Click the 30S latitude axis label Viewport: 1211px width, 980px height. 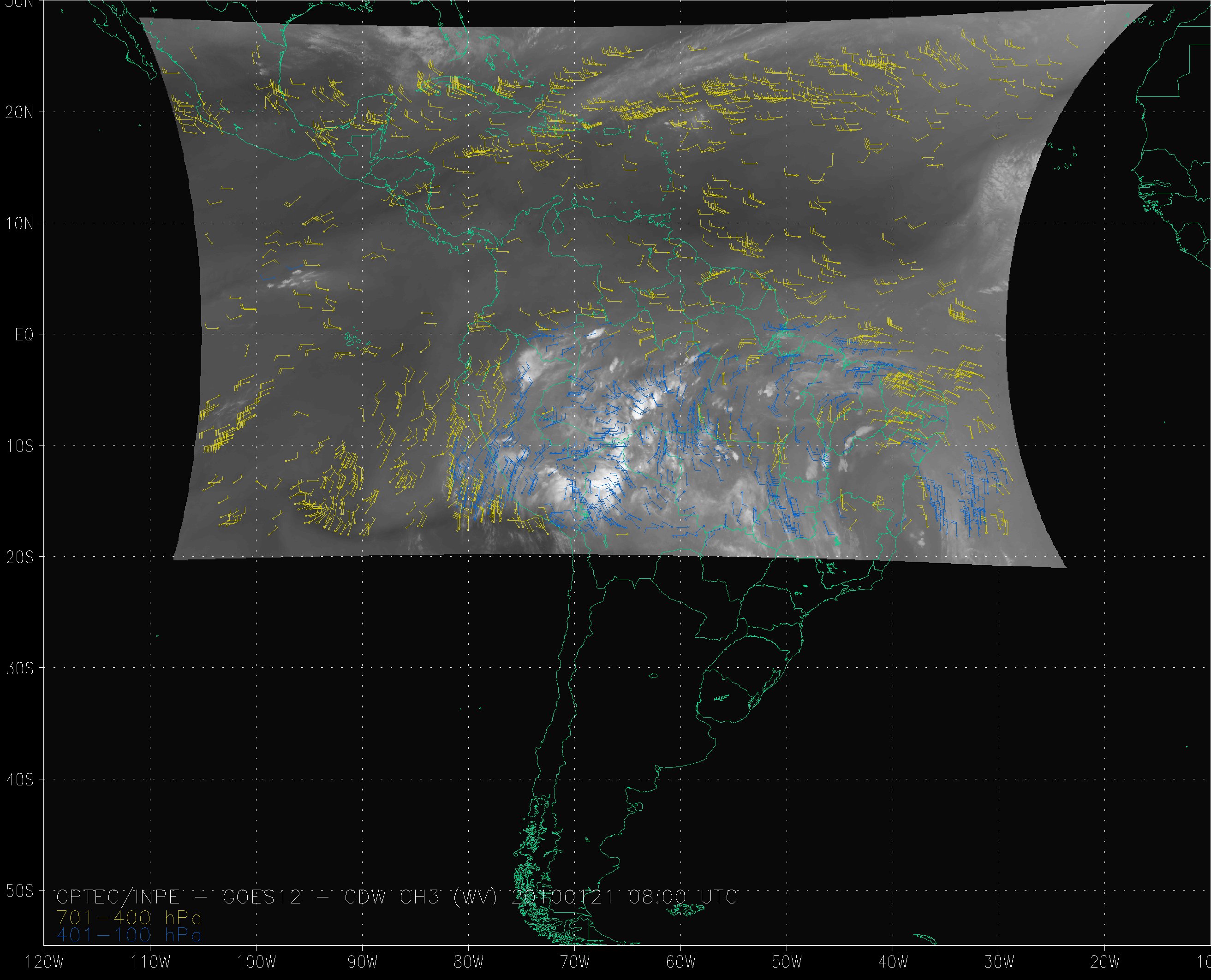[x=20, y=668]
